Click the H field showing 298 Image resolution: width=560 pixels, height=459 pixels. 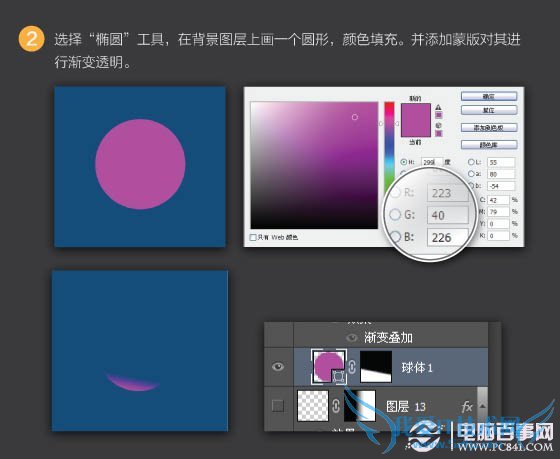pyautogui.click(x=432, y=162)
